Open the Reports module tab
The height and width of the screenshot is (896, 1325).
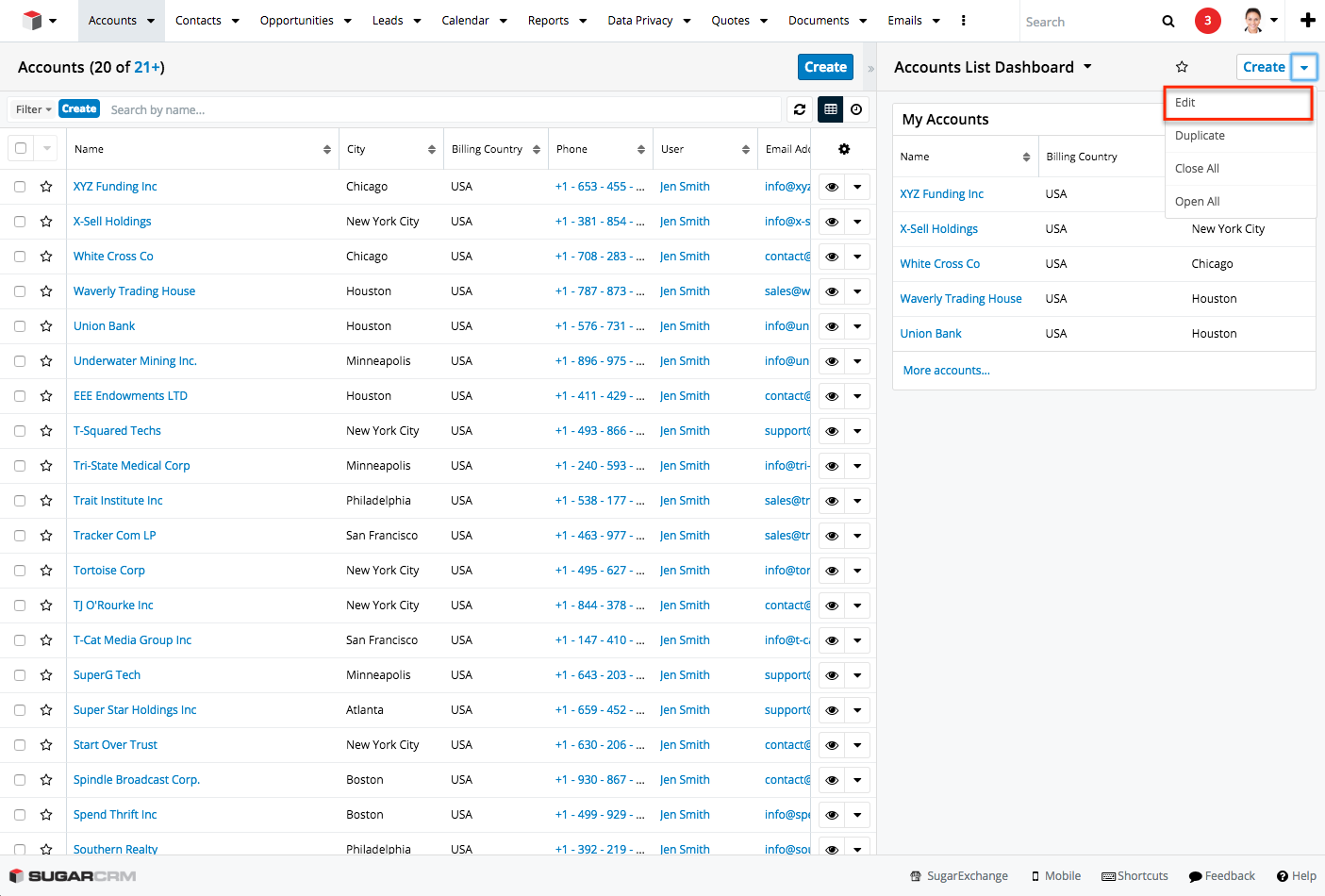click(548, 21)
